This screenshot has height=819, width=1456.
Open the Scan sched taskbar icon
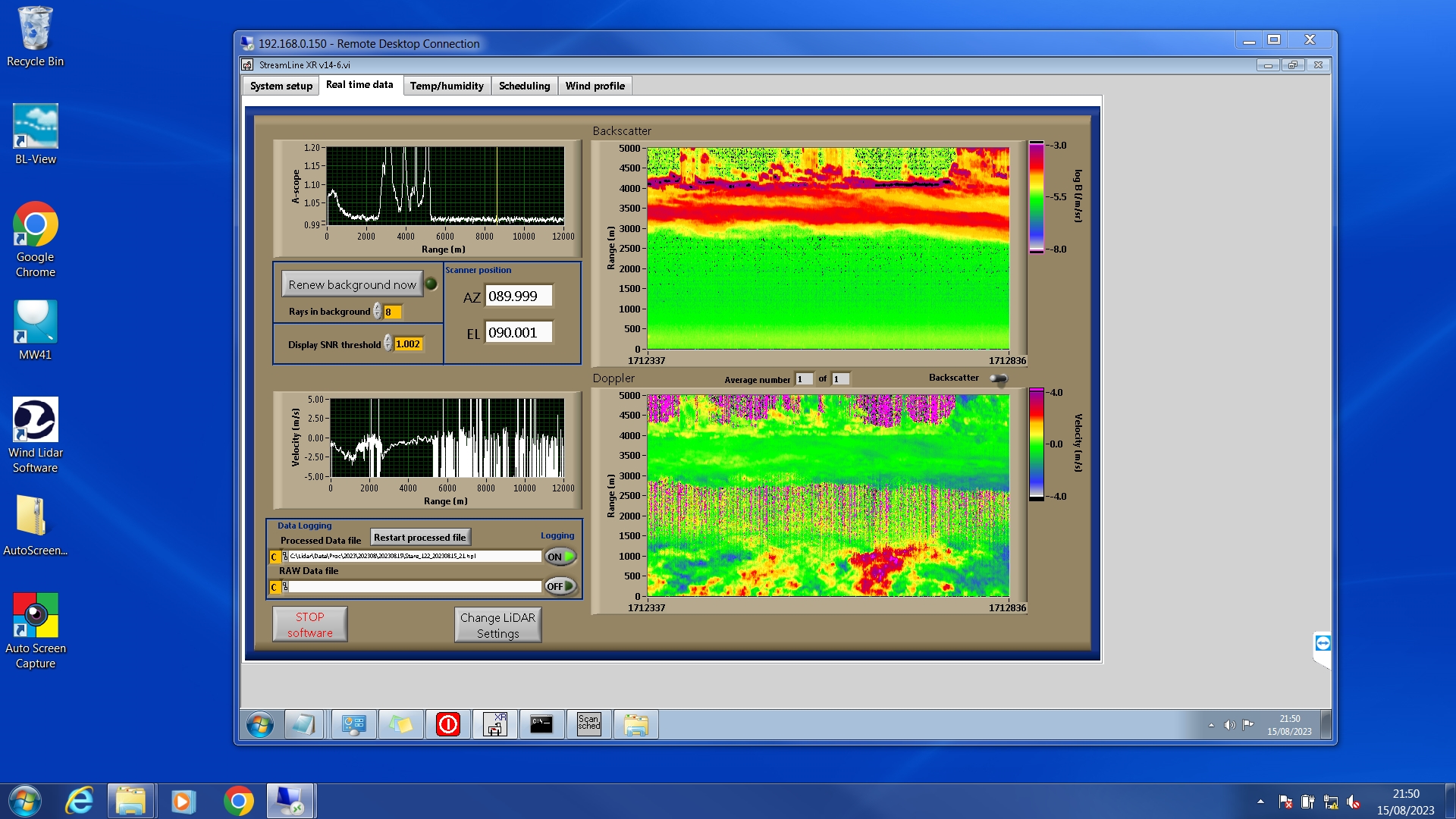[588, 724]
